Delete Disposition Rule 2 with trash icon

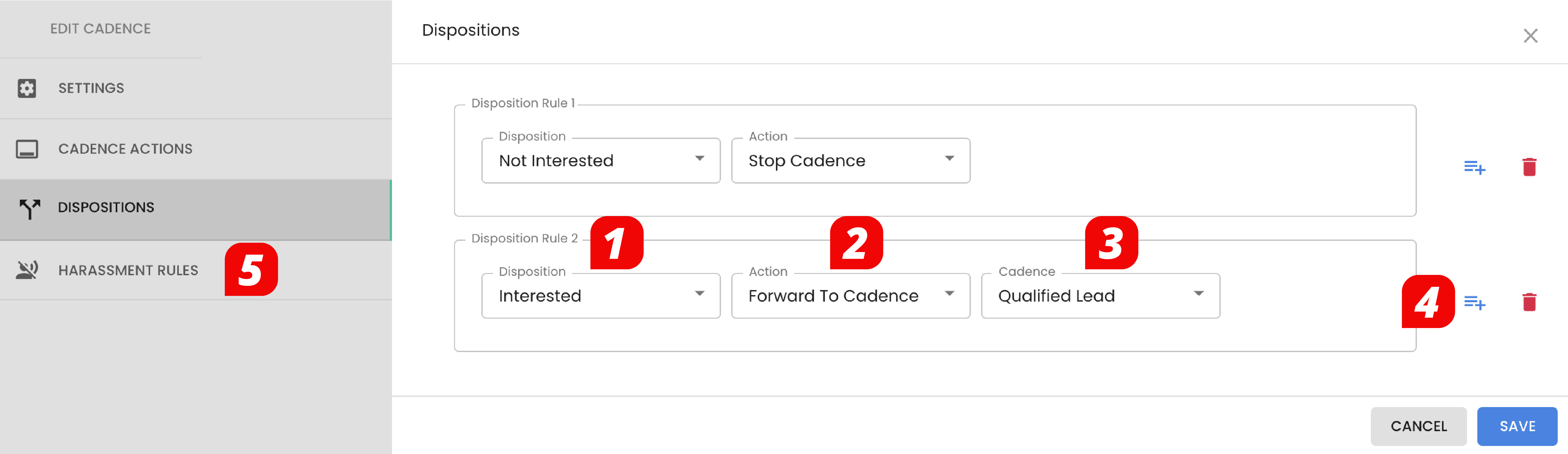click(1529, 302)
